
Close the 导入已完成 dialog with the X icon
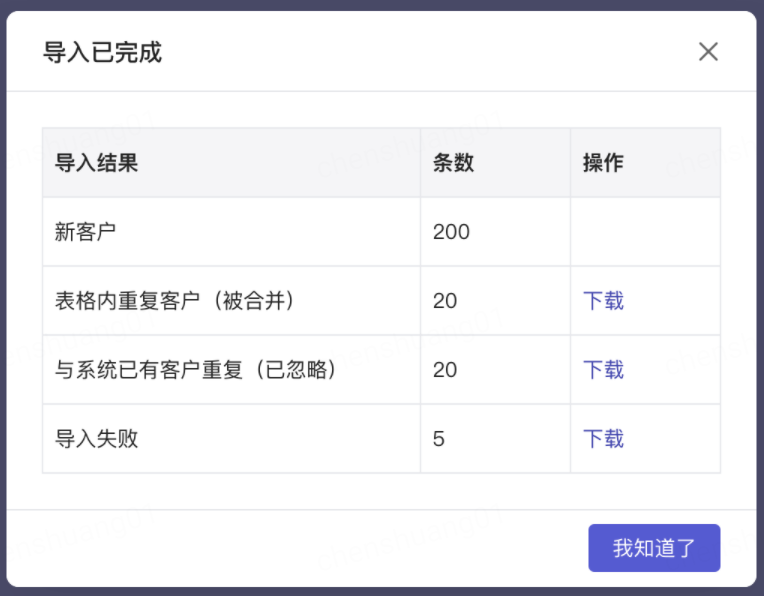(x=708, y=52)
